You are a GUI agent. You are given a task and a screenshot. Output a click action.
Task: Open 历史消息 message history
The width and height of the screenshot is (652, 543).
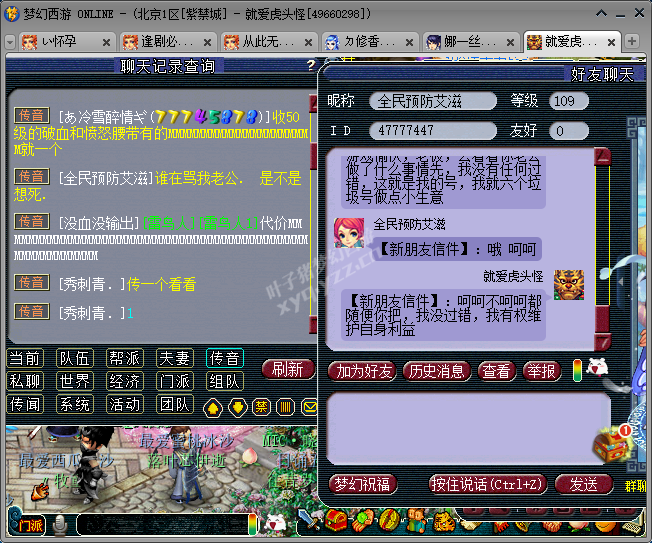436,371
